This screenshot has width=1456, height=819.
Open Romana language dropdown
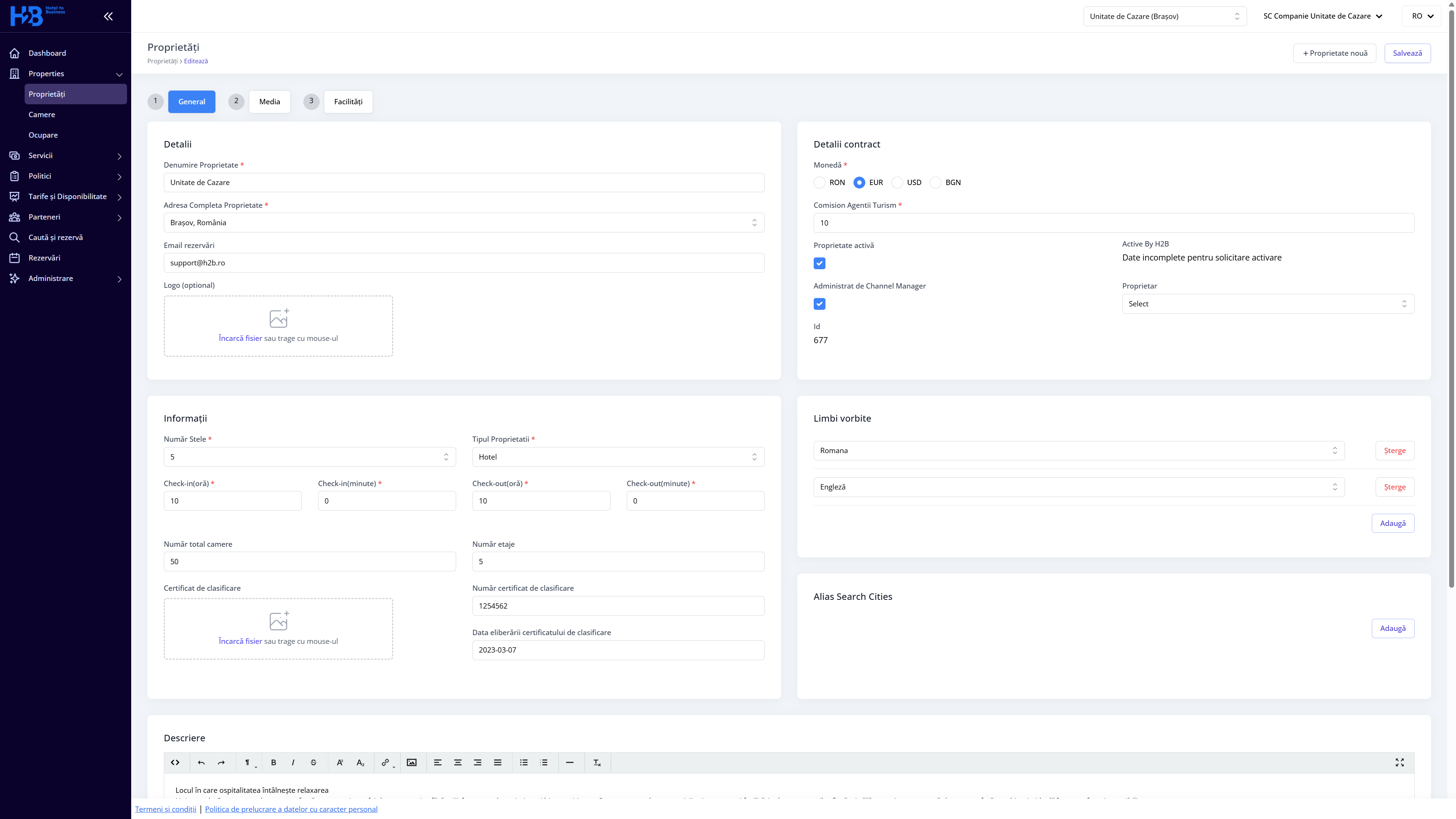point(1078,450)
